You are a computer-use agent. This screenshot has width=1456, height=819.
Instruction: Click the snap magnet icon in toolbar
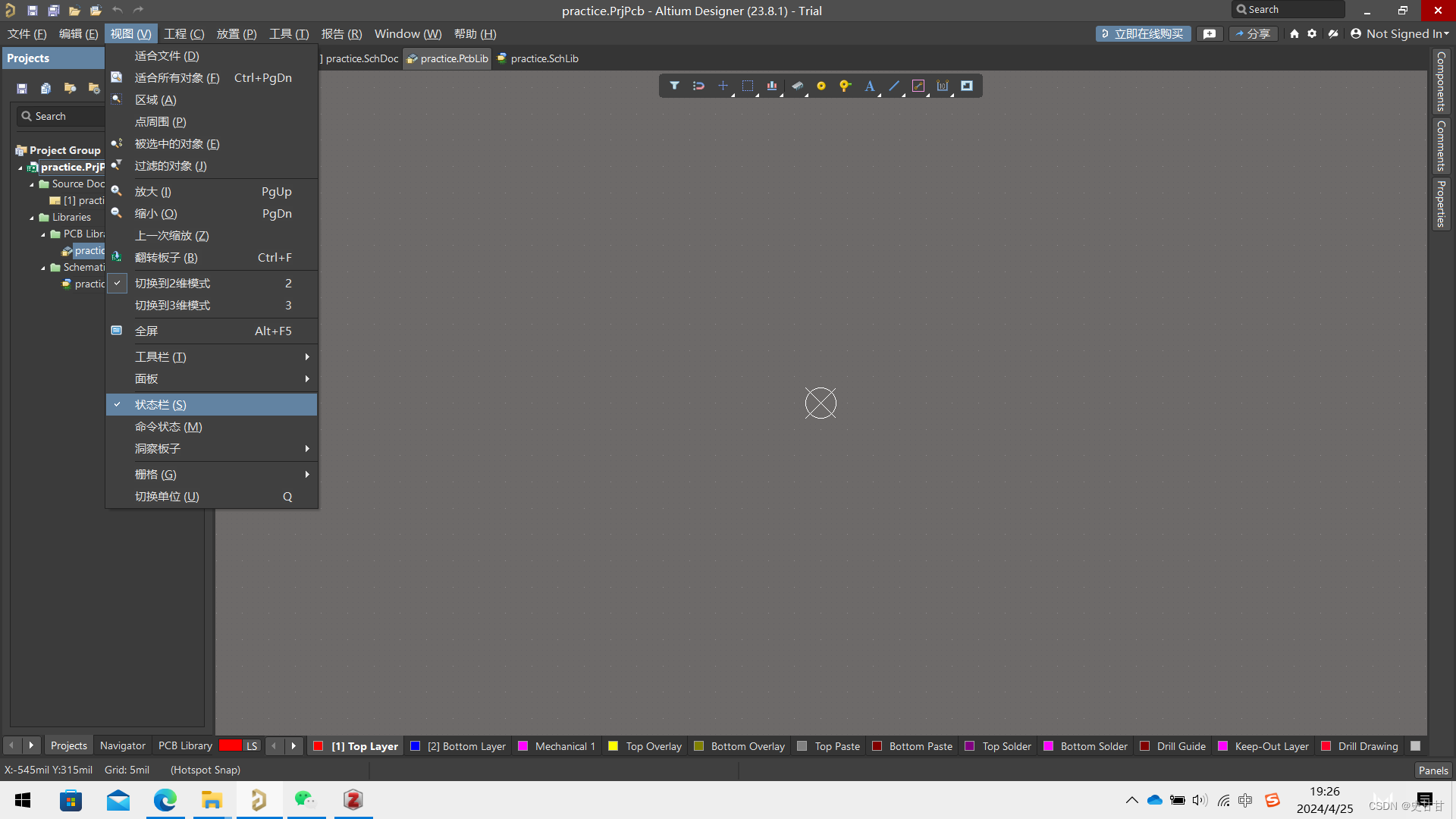click(698, 86)
